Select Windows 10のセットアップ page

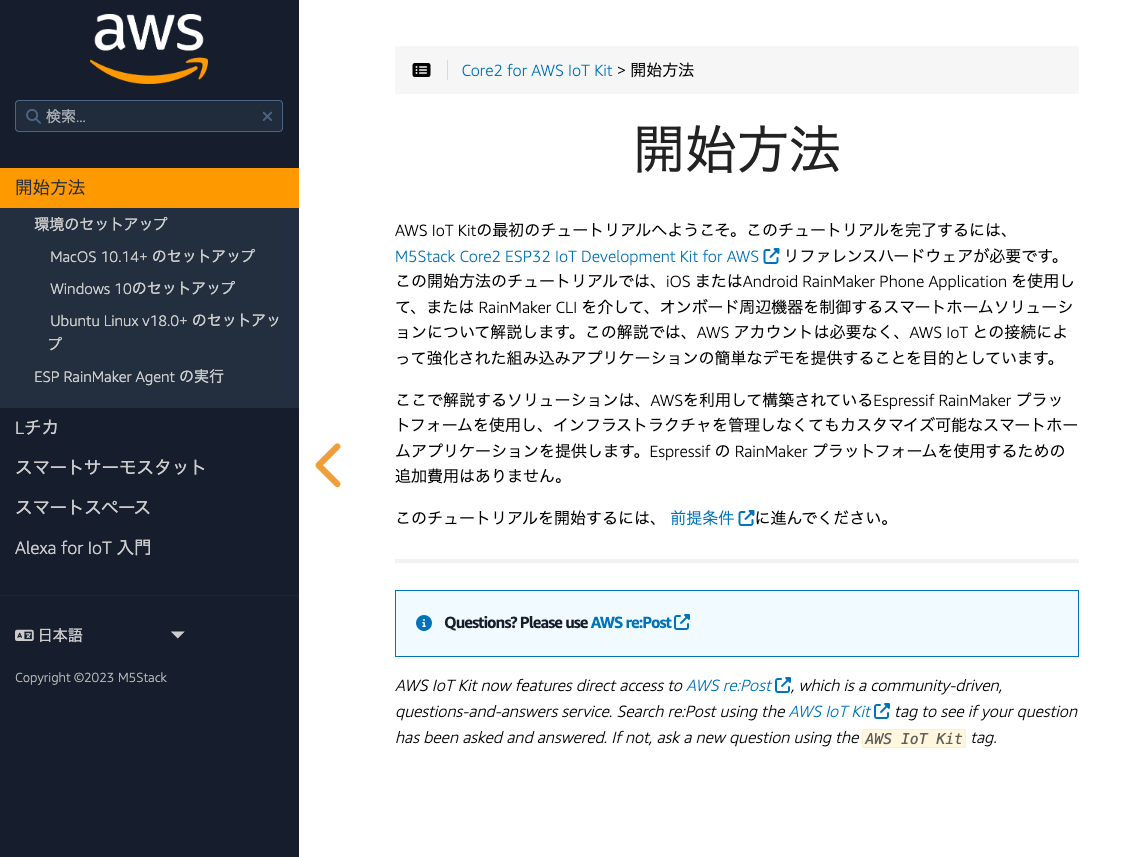(x=142, y=288)
